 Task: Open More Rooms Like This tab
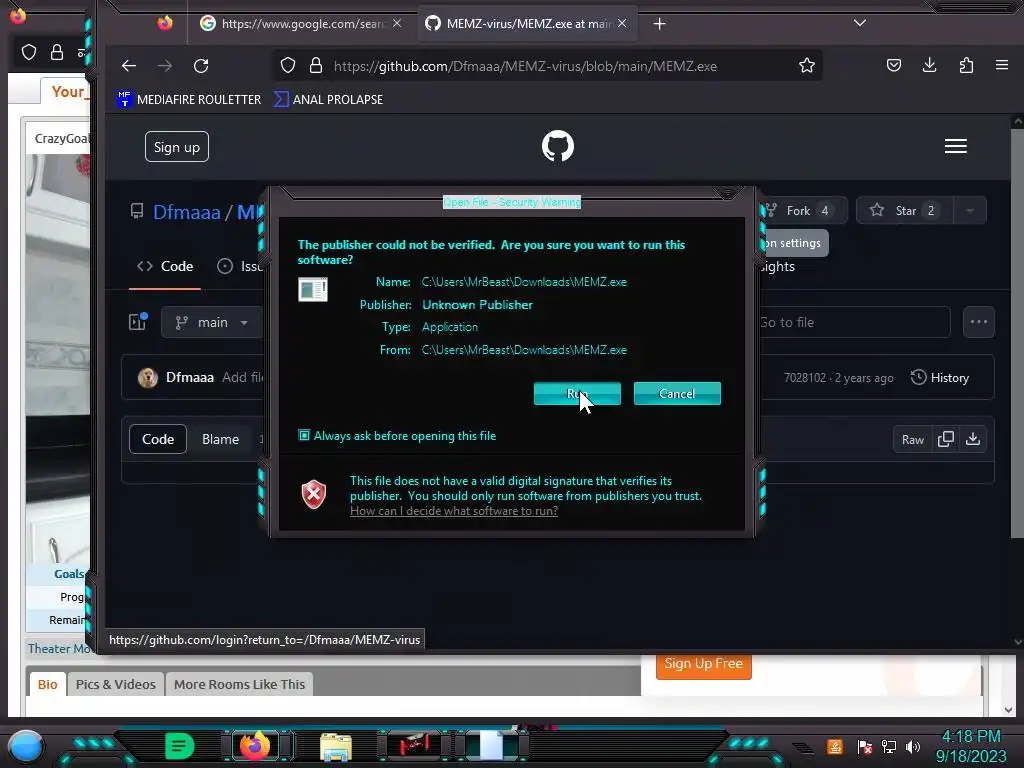click(239, 684)
